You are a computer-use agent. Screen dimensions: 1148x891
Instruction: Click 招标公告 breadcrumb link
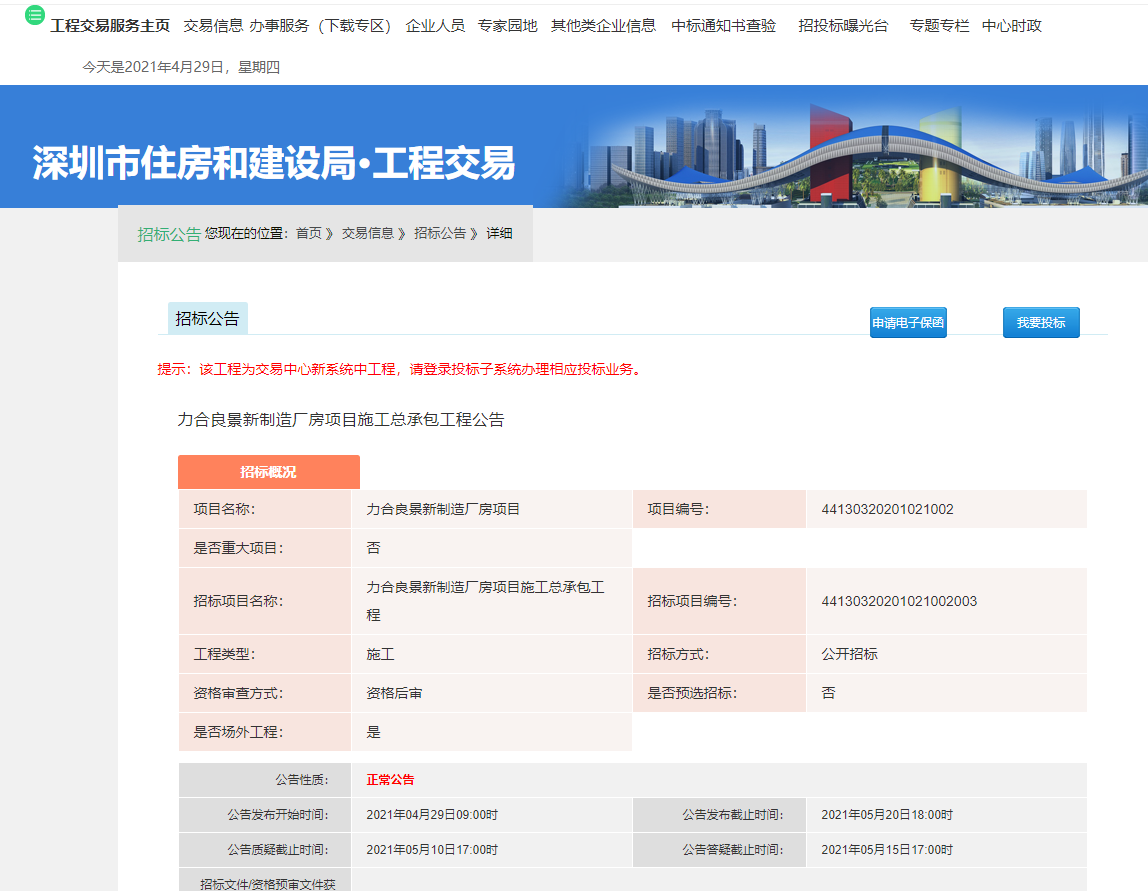coord(440,233)
